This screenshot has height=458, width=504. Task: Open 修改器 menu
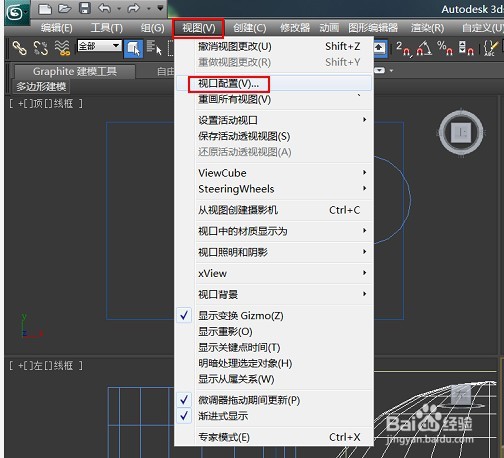point(295,28)
